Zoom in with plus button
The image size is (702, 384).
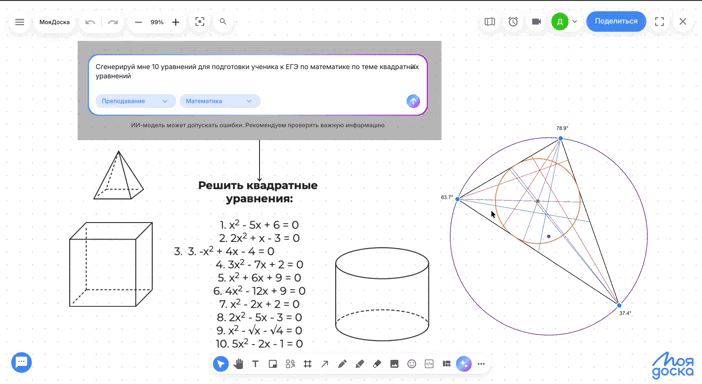[x=176, y=22]
